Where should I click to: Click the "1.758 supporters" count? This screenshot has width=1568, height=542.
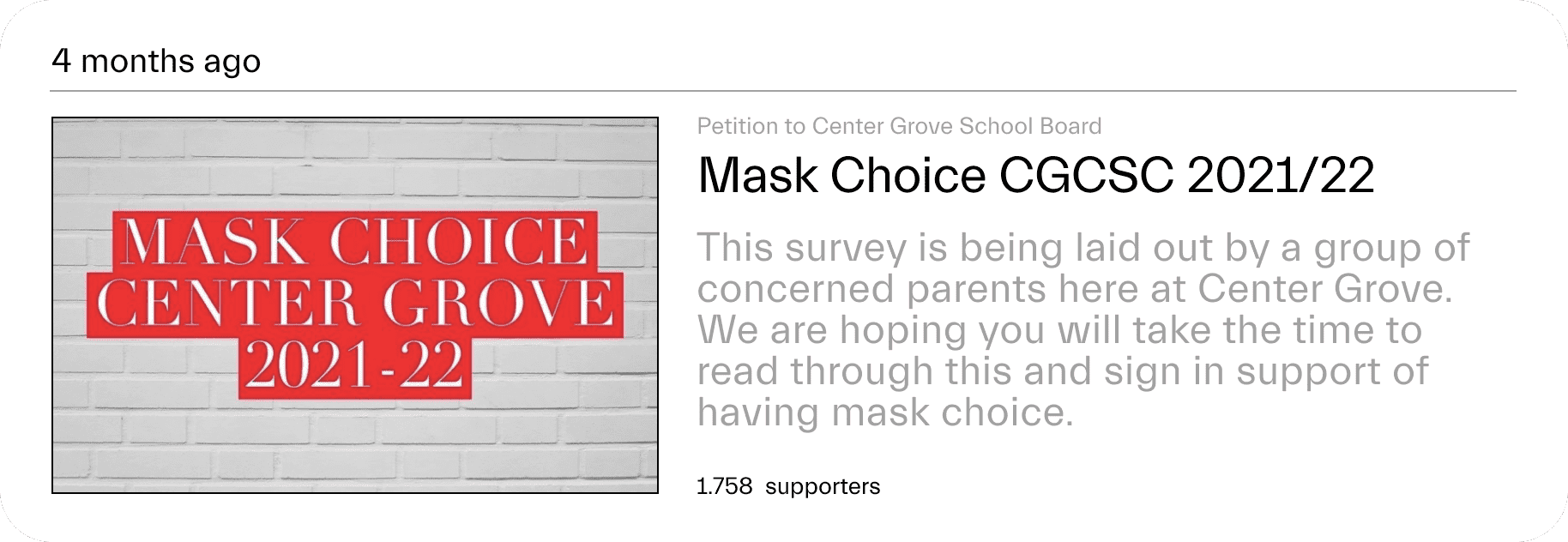787,486
